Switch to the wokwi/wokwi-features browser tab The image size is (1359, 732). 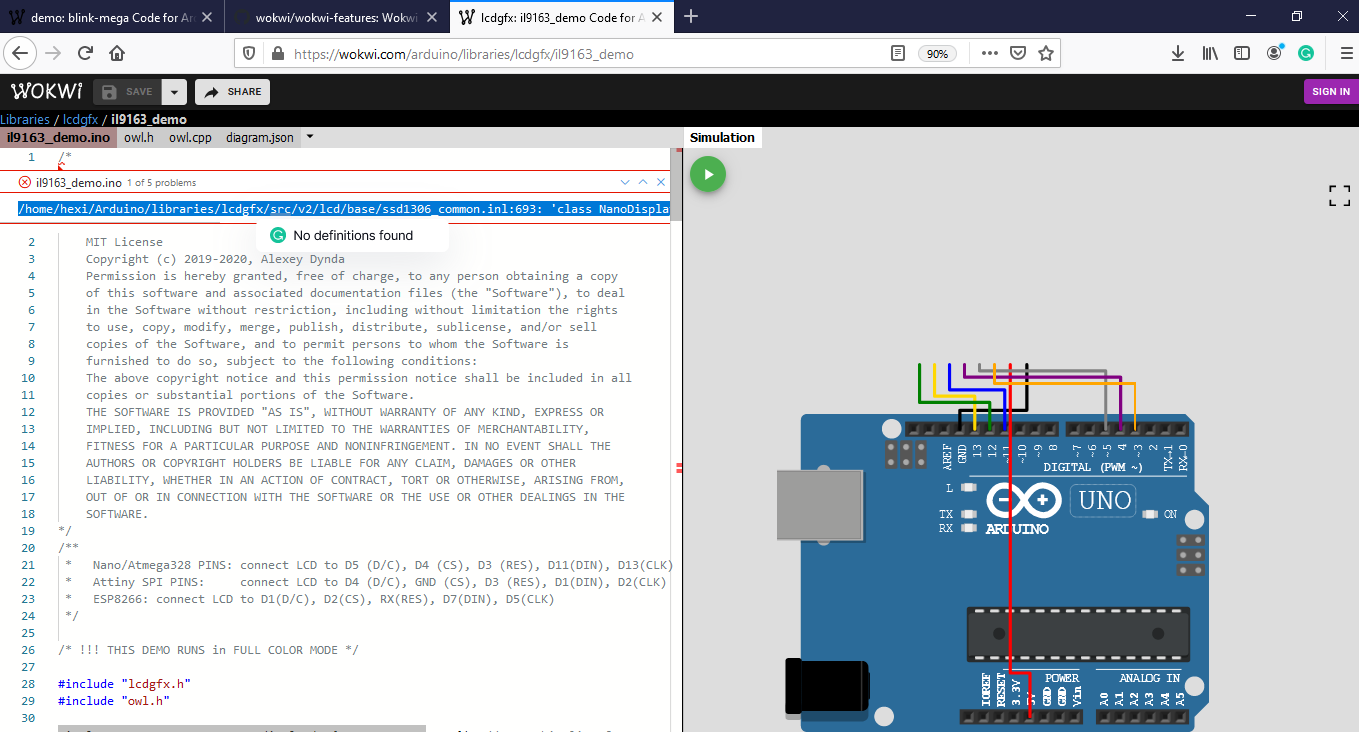(x=337, y=17)
